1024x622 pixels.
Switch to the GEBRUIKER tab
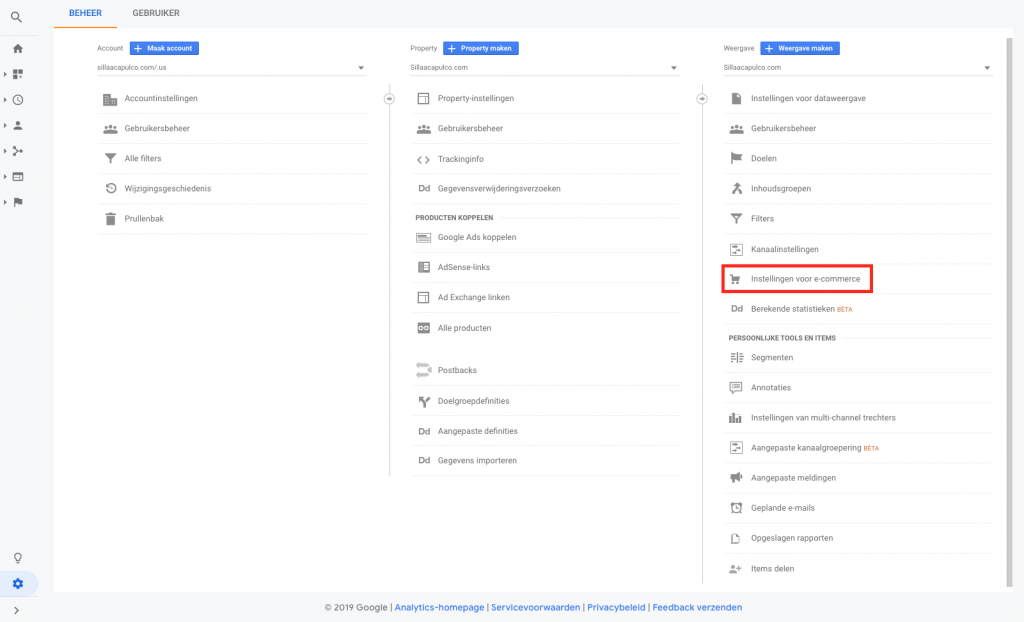pyautogui.click(x=155, y=13)
